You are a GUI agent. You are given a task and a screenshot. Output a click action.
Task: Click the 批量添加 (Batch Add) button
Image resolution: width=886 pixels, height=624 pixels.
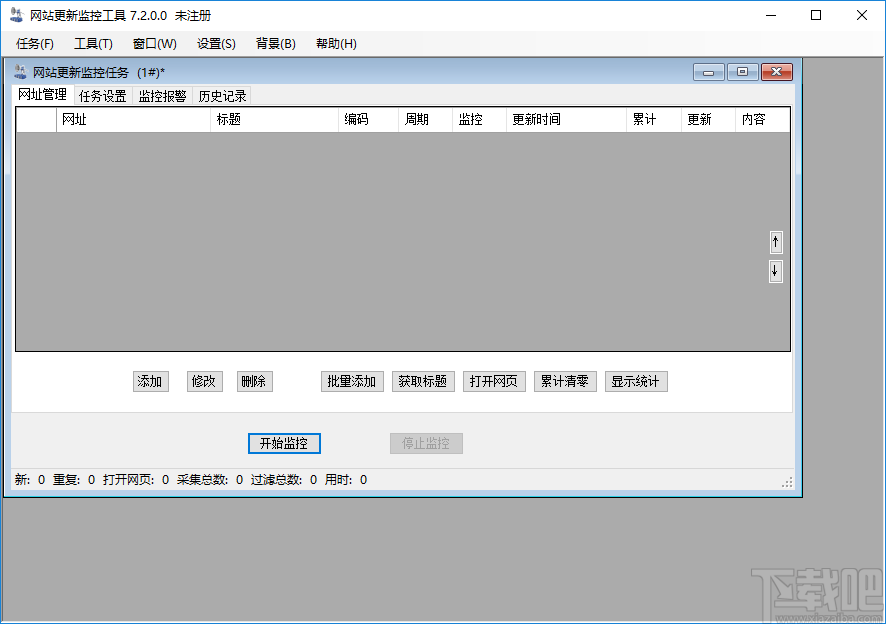351,381
